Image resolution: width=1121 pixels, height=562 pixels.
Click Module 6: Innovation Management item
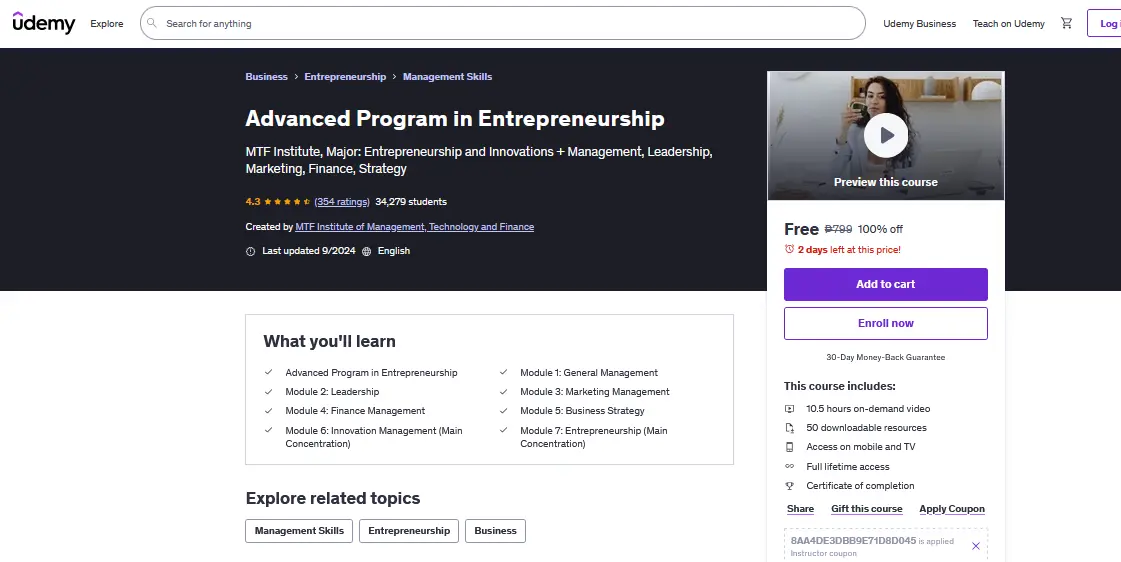[x=374, y=437]
